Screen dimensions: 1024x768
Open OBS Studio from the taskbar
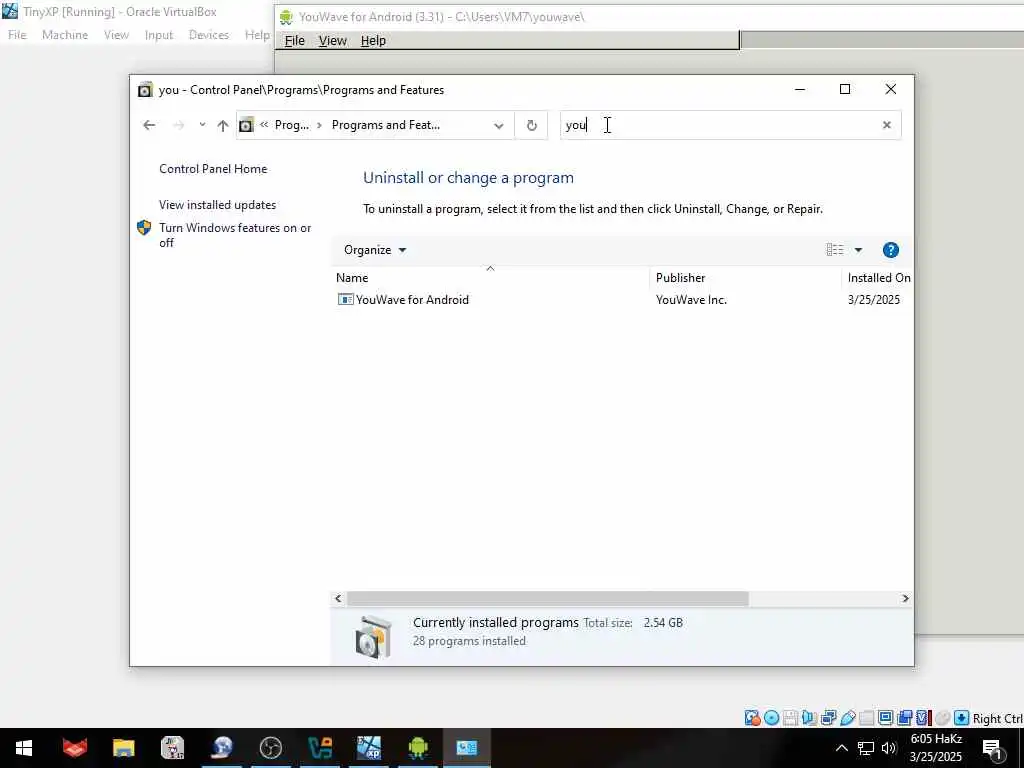click(x=270, y=748)
